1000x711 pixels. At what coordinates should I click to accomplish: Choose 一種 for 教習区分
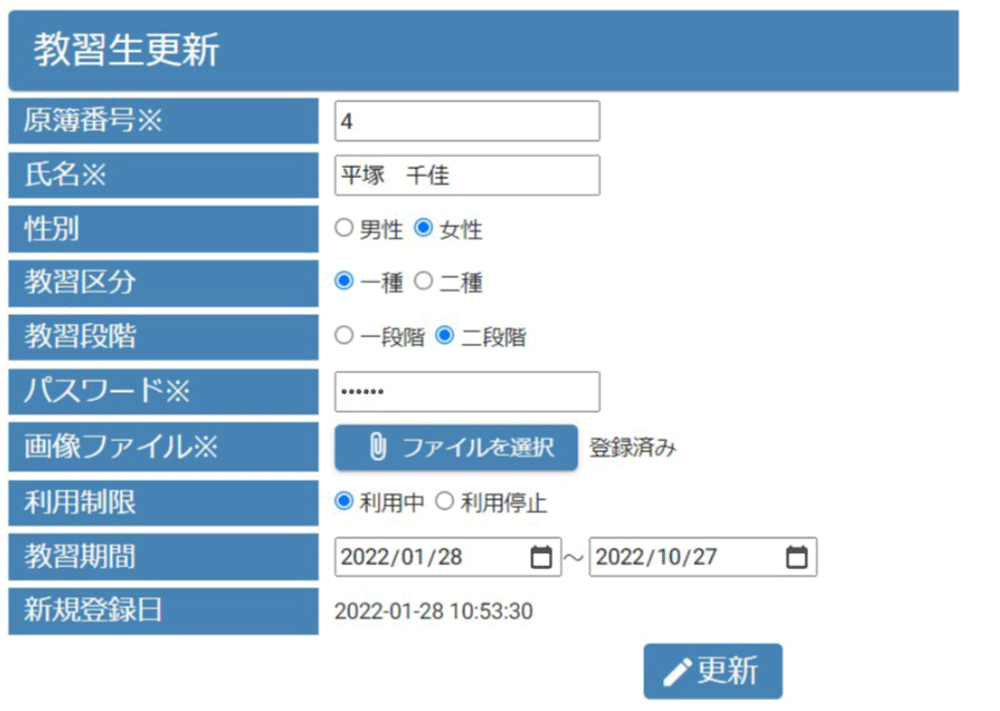click(345, 283)
